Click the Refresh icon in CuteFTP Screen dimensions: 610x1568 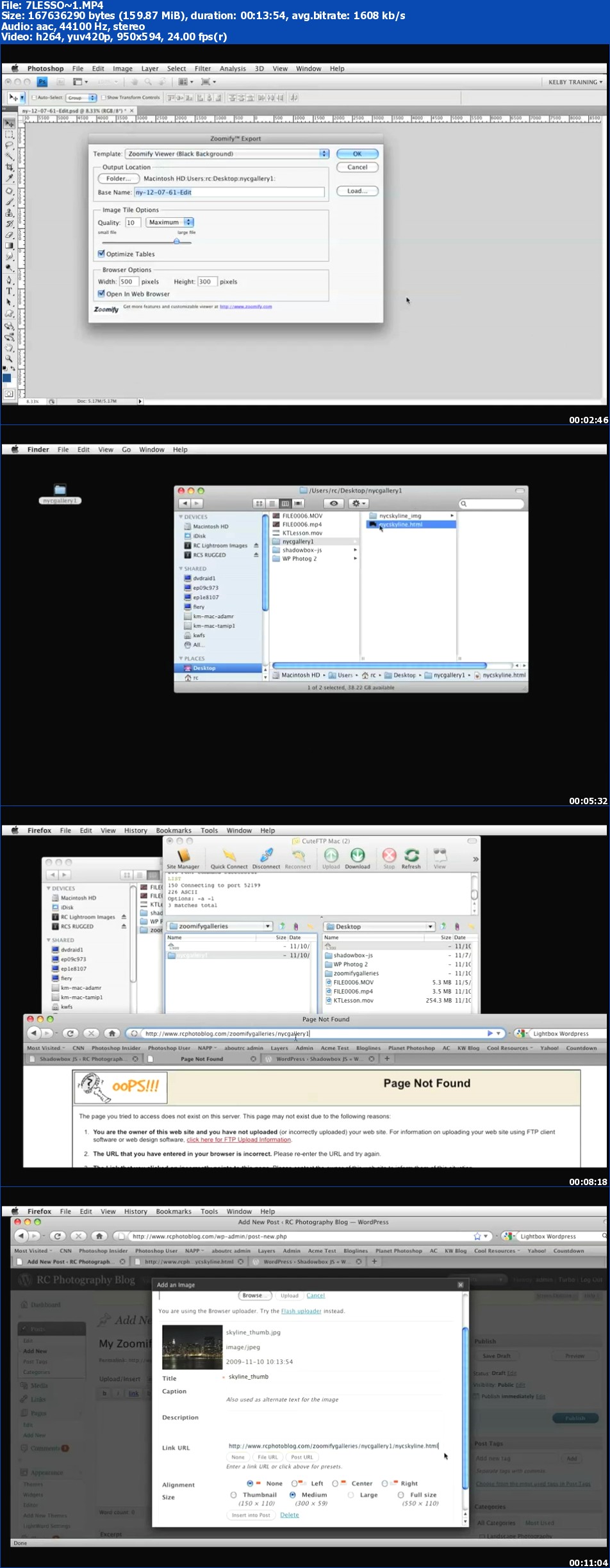click(x=411, y=859)
